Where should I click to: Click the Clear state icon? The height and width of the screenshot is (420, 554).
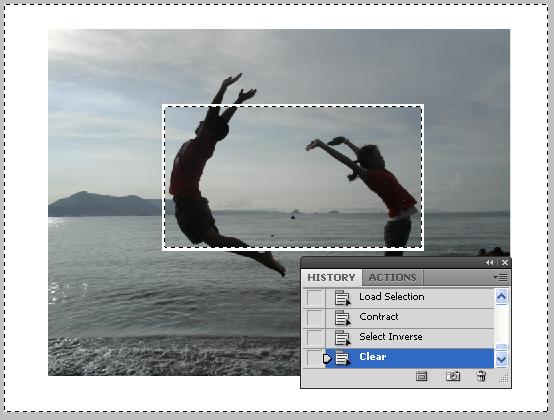(342, 358)
